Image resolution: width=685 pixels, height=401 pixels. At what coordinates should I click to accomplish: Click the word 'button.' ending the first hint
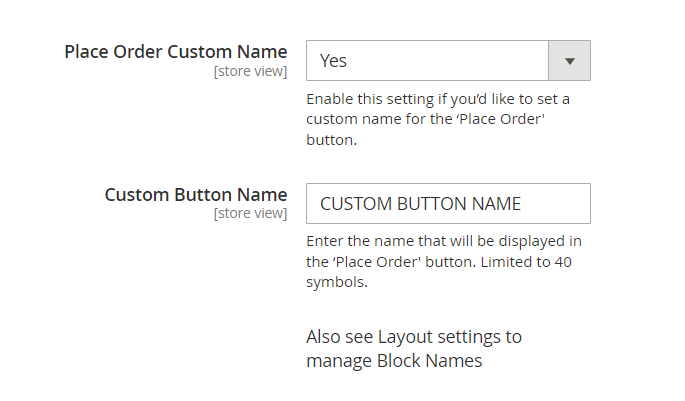332,140
